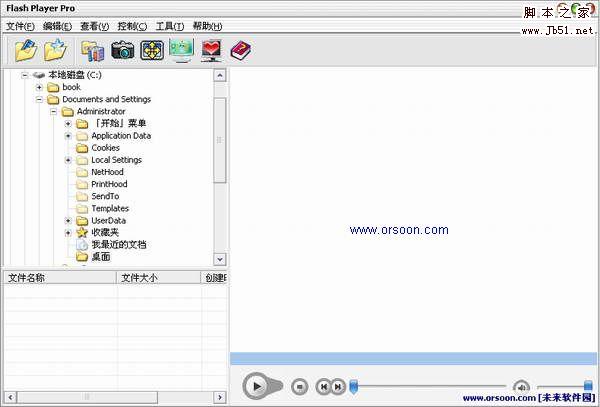Select the 我最近的文档 item
Image resolution: width=600 pixels, height=407 pixels.
point(119,245)
